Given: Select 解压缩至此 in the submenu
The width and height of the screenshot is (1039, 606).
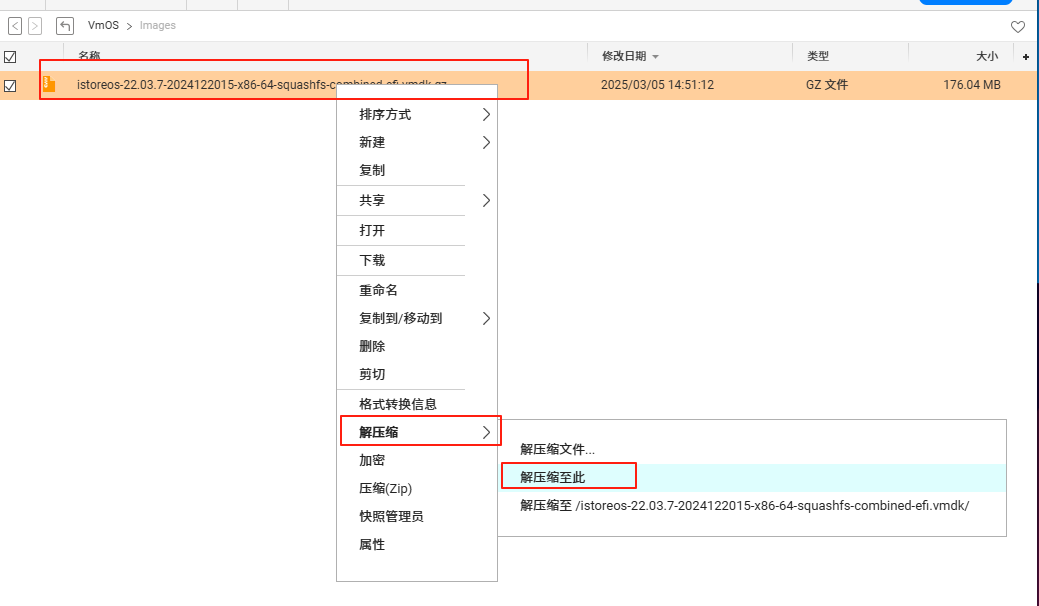Looking at the screenshot, I should 753,478.
